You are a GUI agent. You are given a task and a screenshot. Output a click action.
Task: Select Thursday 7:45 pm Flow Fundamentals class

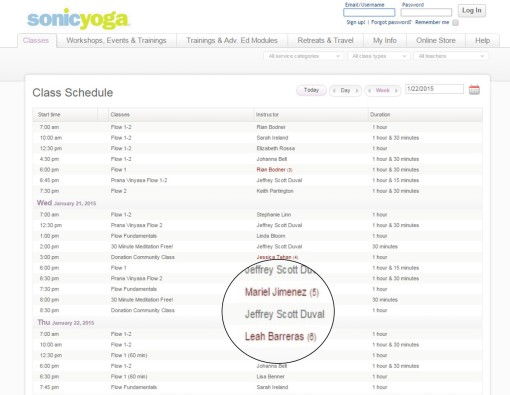134,387
